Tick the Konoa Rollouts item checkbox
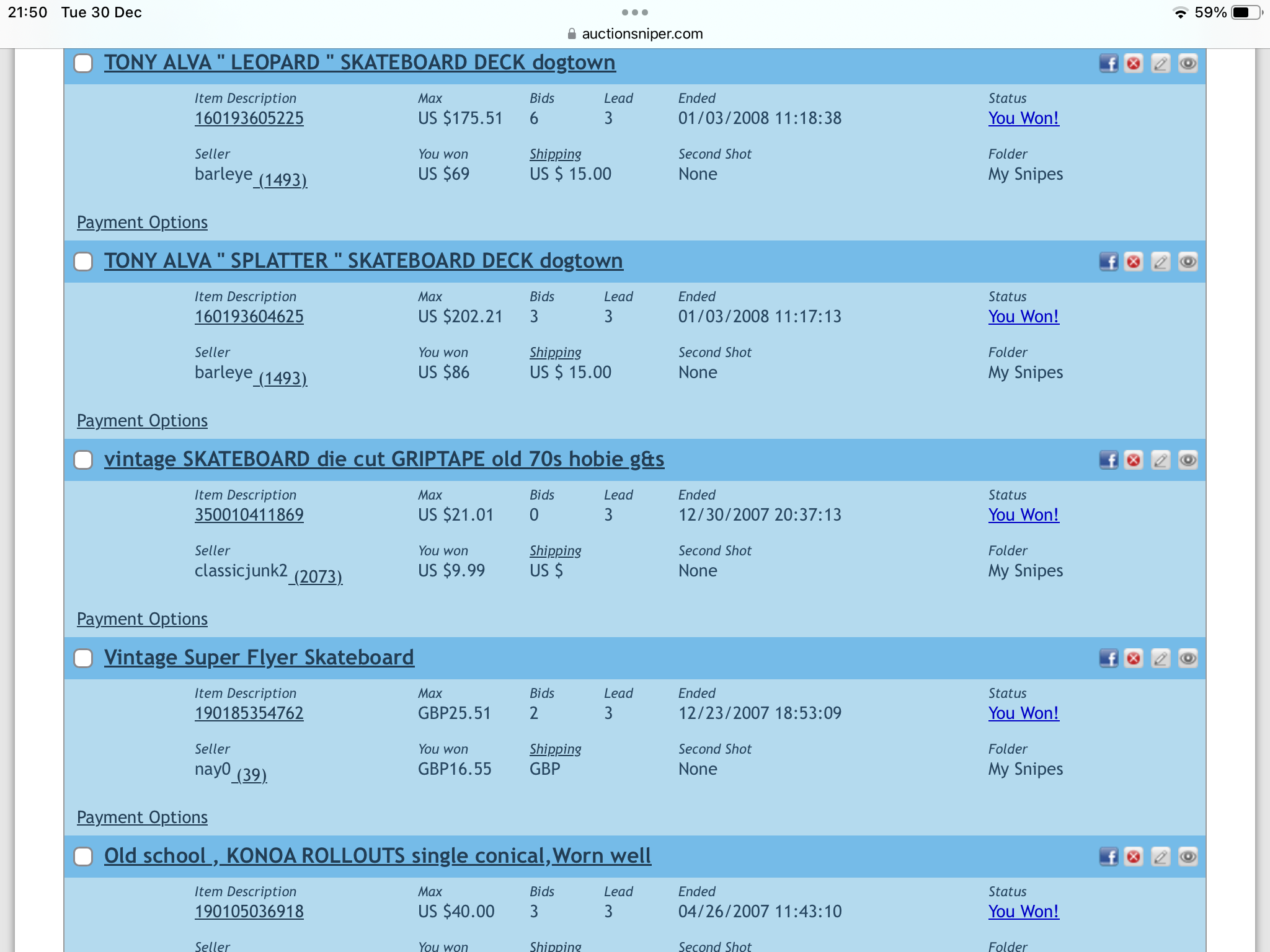The width and height of the screenshot is (1270, 952). point(83,857)
